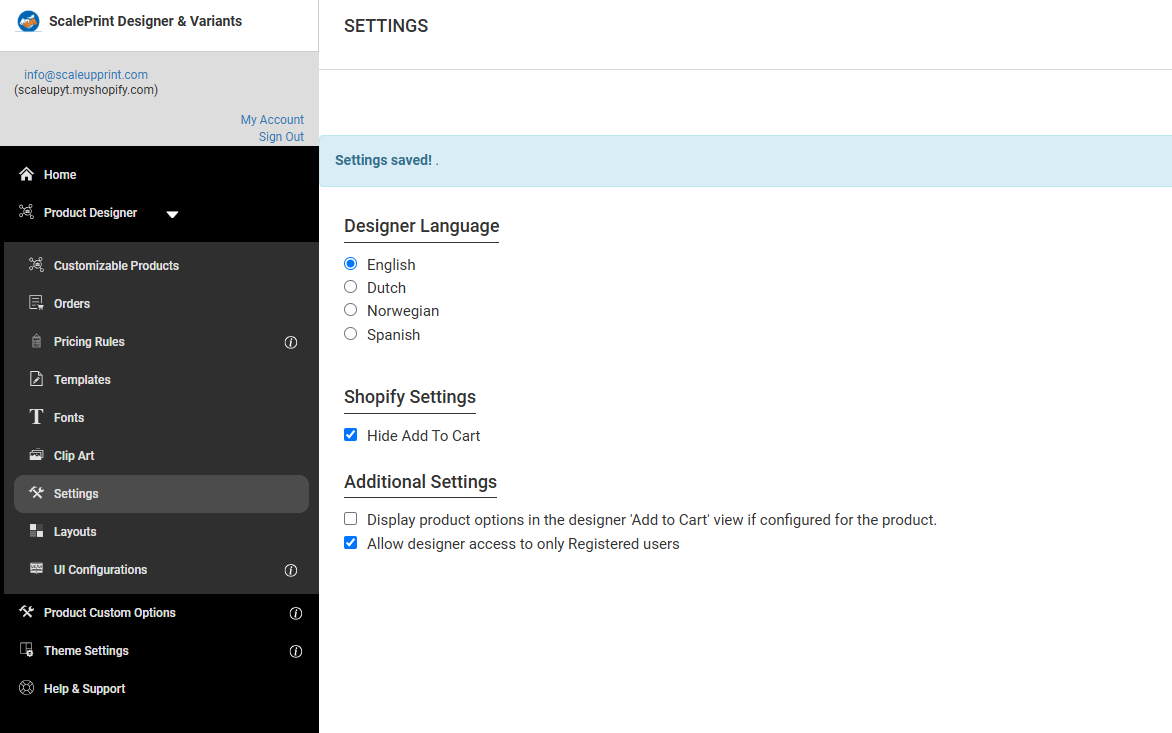Collapse the Product Designer dropdown arrow

pos(172,214)
